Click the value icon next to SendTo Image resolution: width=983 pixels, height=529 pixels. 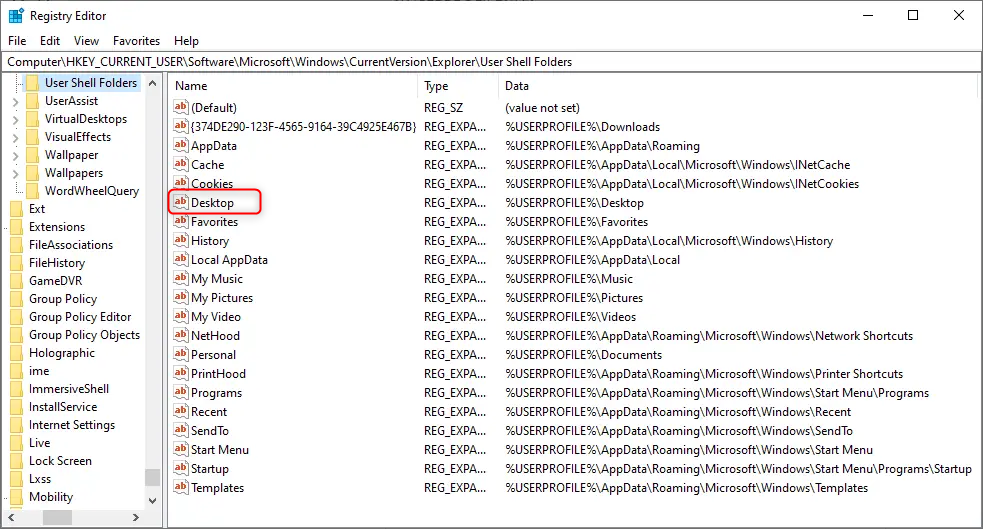pyautogui.click(x=181, y=431)
